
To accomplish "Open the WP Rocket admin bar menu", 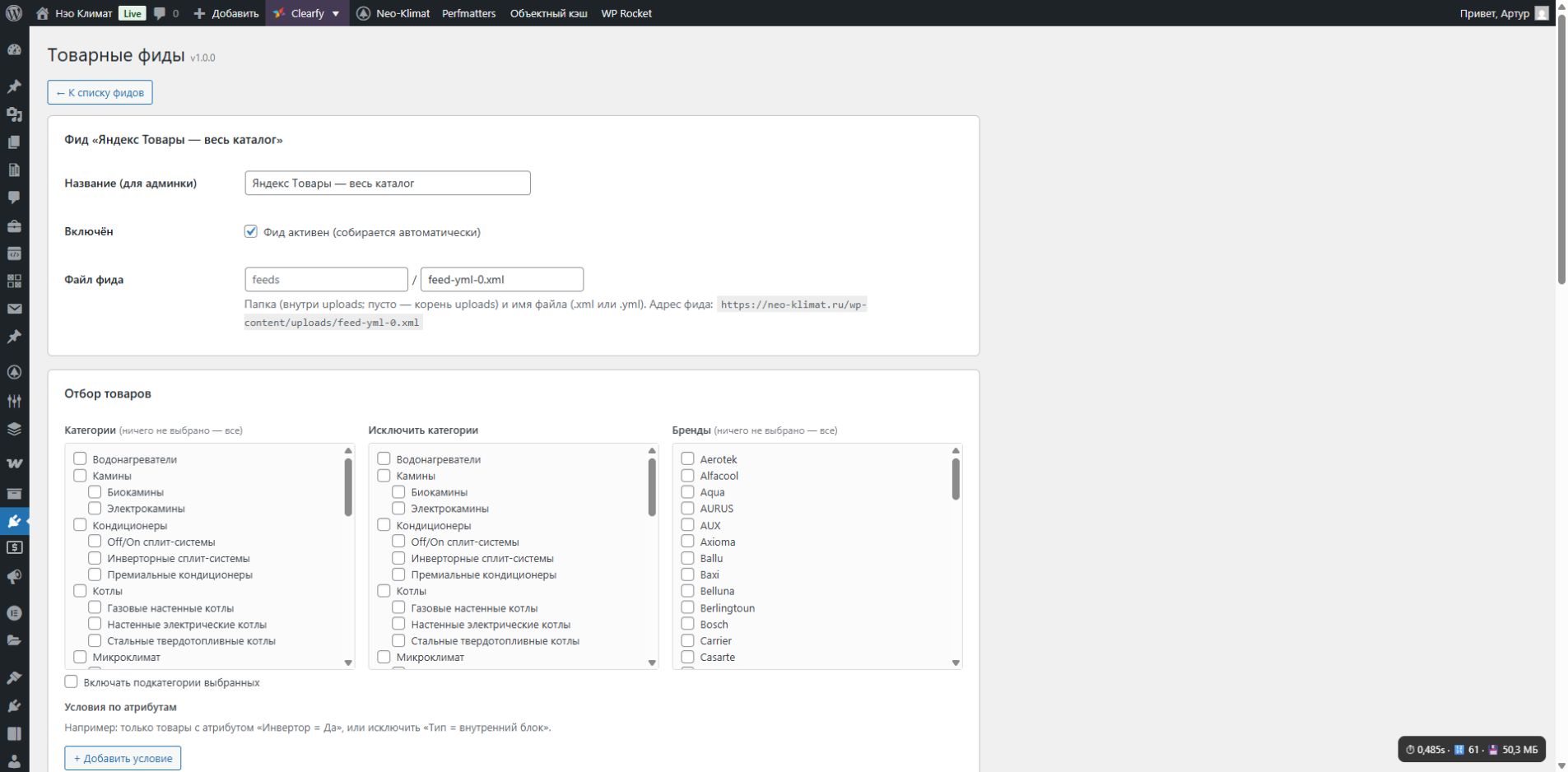I will point(626,13).
